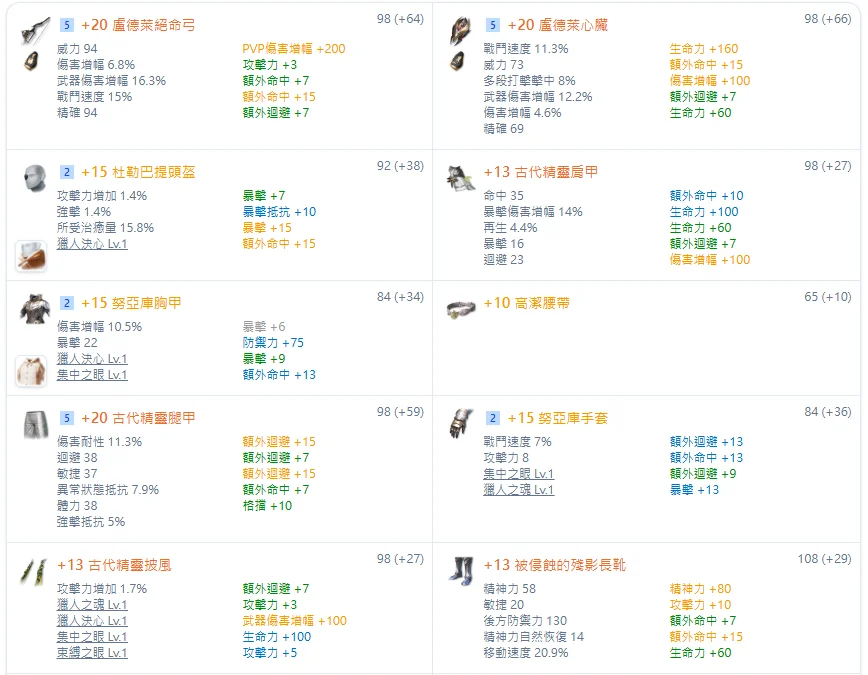
Task: Open 獵人之魂 Lv.1 link under 努亞庫手套
Action: pyautogui.click(x=518, y=490)
